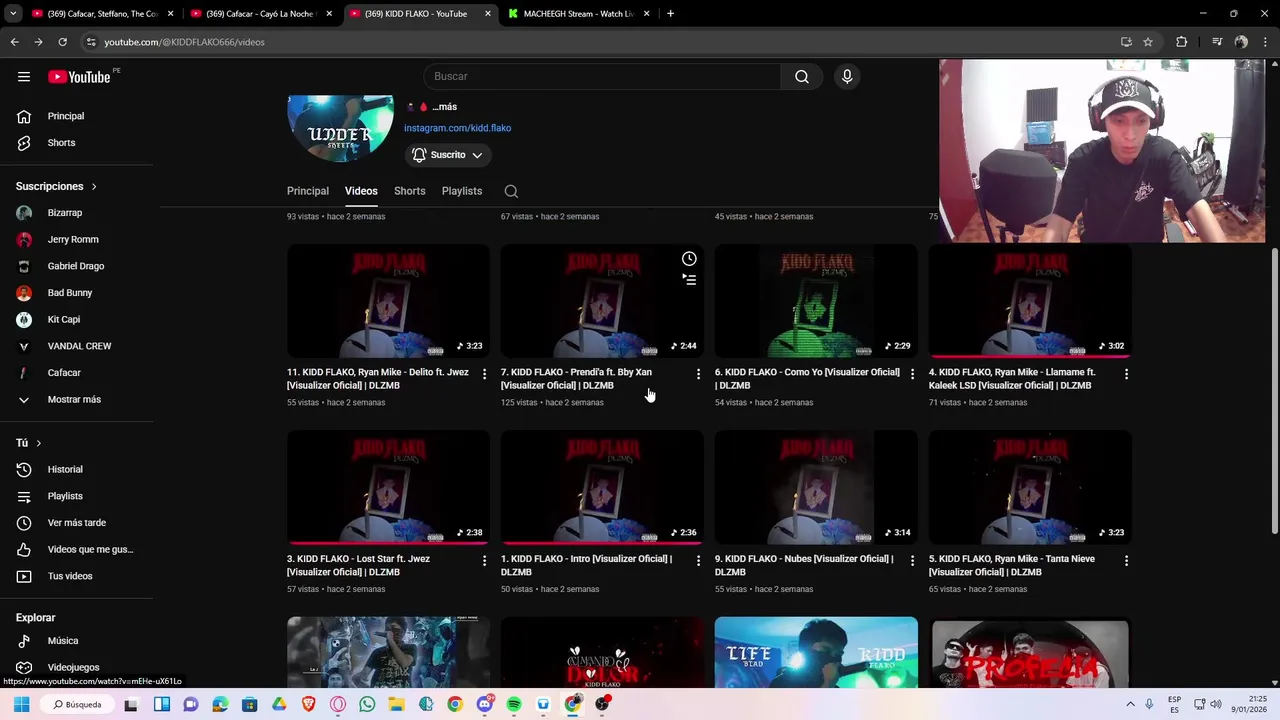Viewport: 1280px width, 720px height.
Task: Play the Nubes visualizer thumbnail
Action: 816,488
